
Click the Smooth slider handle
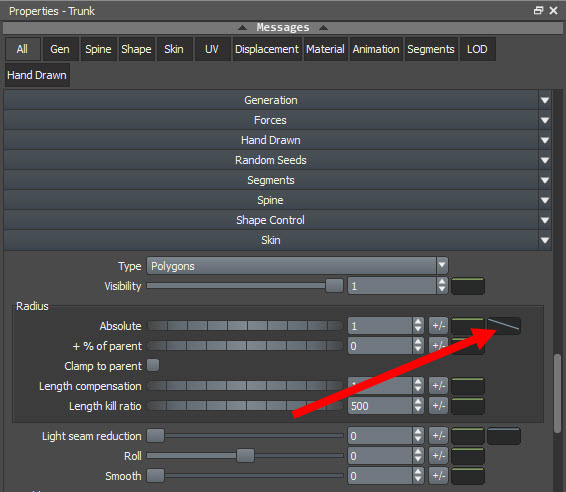[156, 476]
